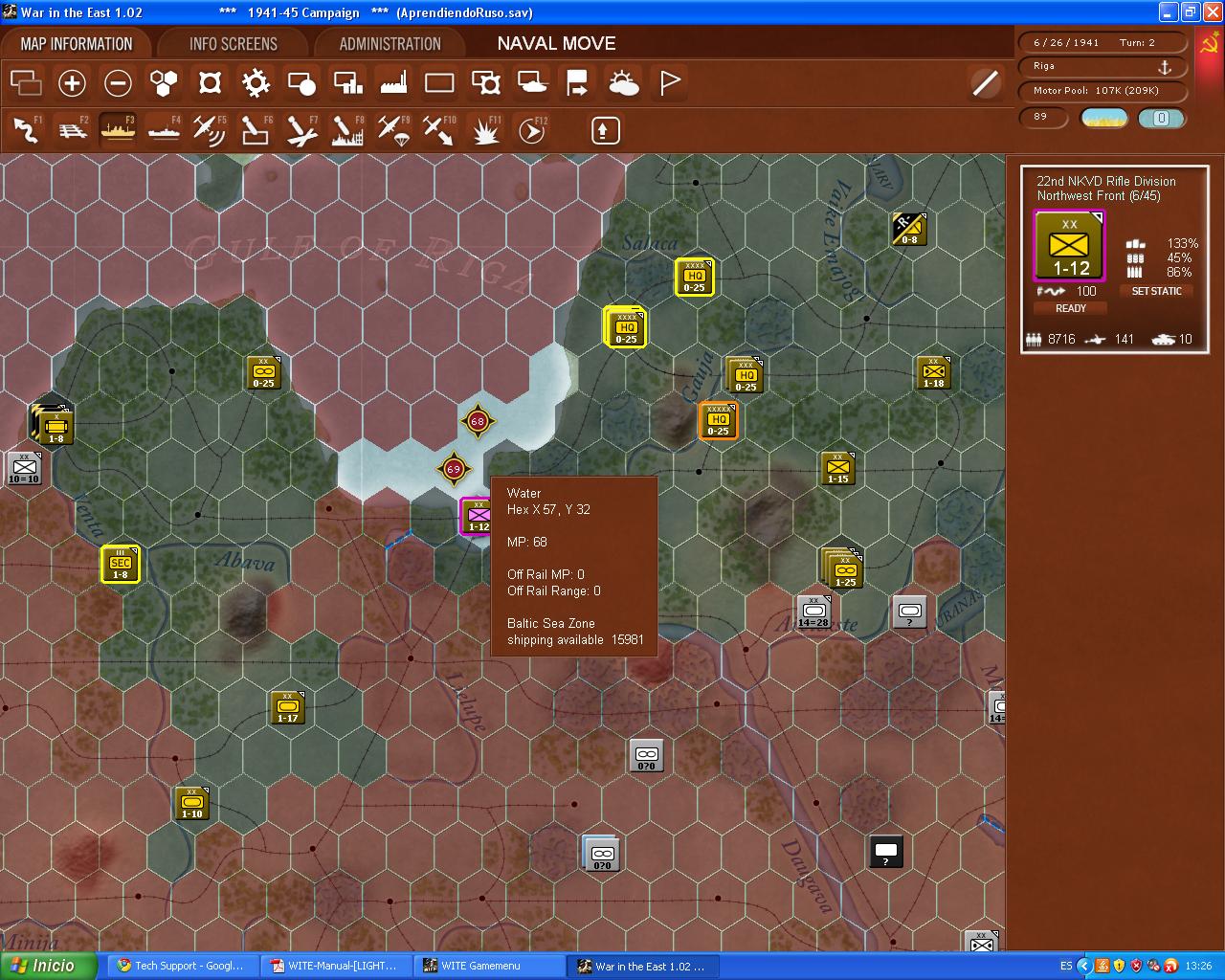The image size is (1225, 980).
Task: Select the SEC 1-8 unit counter
Action: point(120,565)
